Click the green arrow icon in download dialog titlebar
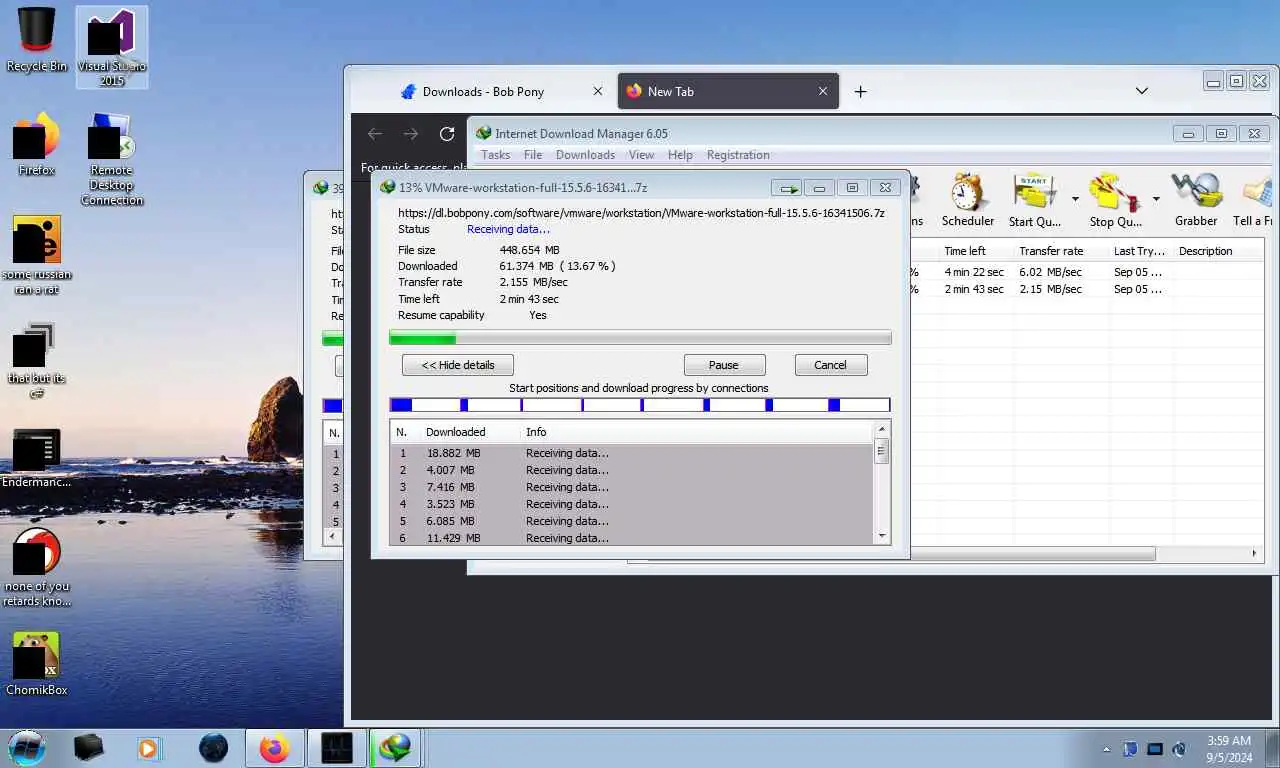Viewport: 1280px width, 768px height. [785, 187]
